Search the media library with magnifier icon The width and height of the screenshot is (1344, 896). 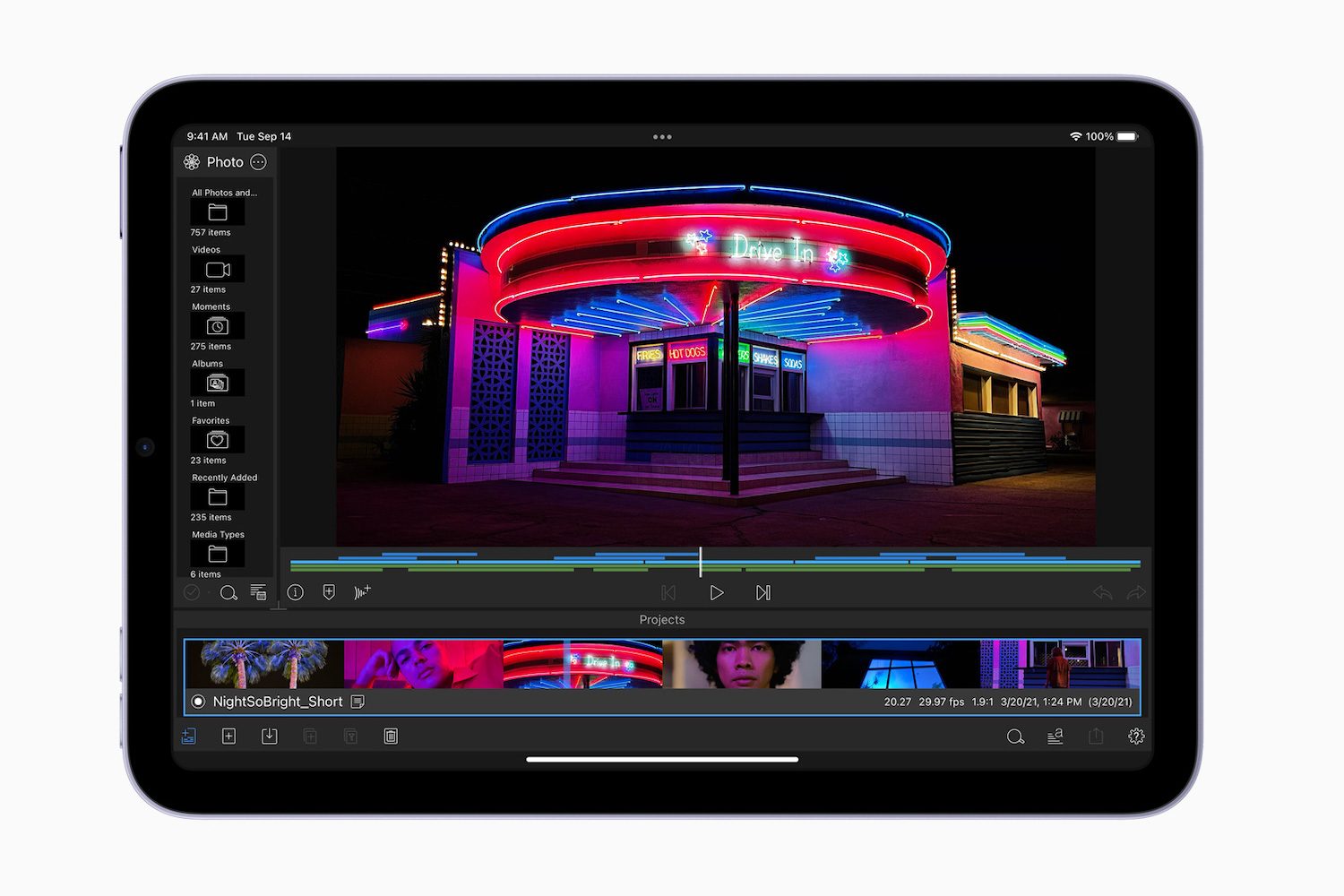coord(228,593)
